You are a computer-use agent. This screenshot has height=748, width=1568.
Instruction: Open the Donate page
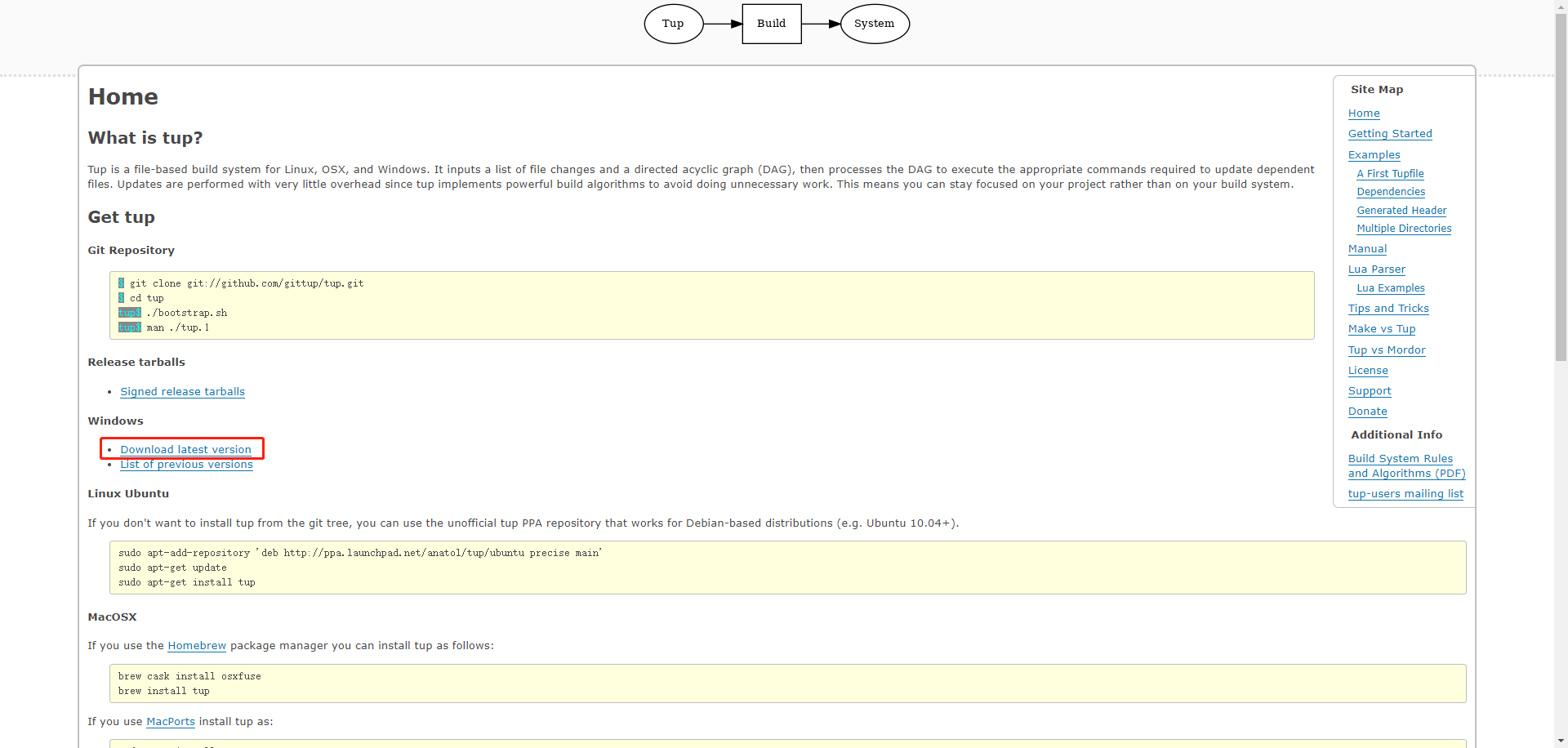[x=1367, y=412]
